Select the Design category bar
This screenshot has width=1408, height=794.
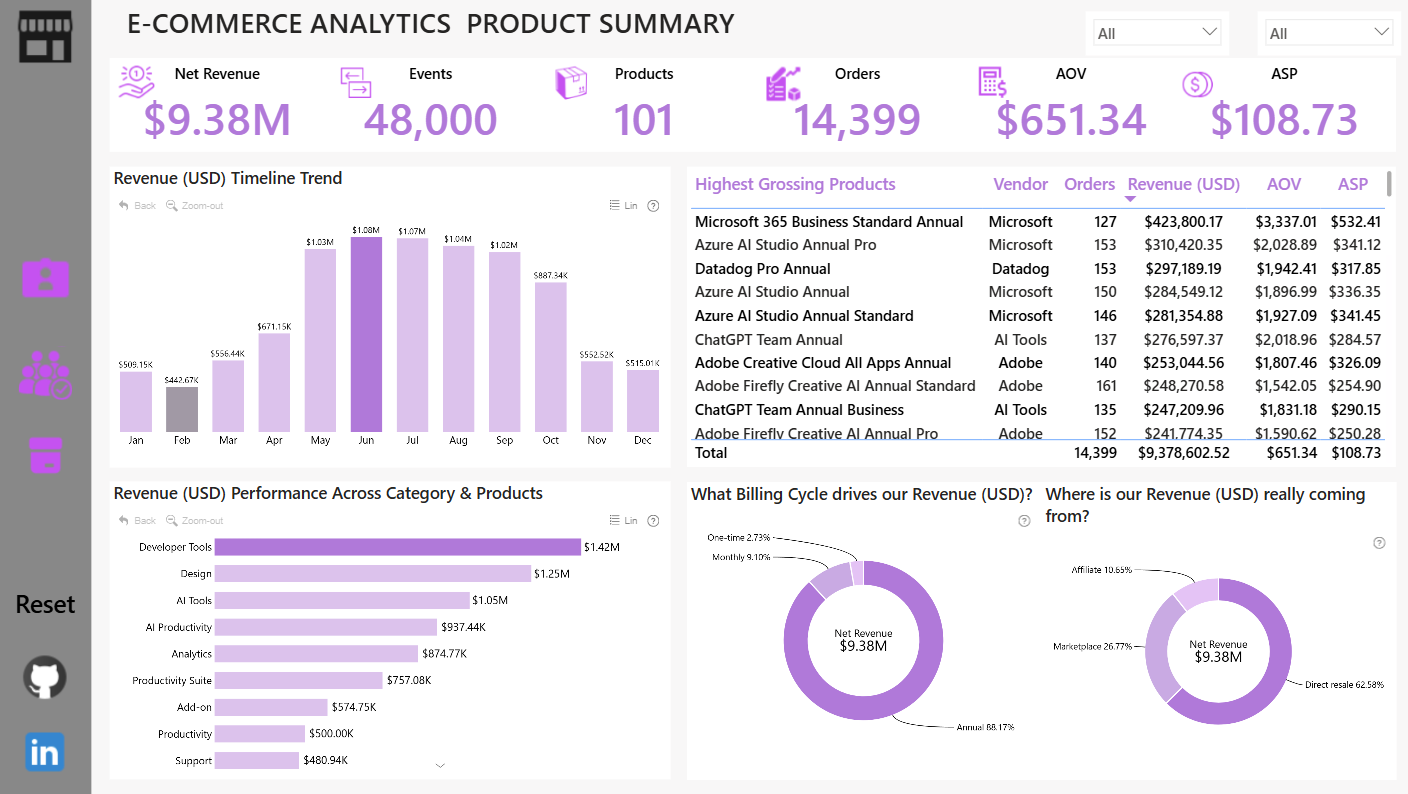point(373,574)
